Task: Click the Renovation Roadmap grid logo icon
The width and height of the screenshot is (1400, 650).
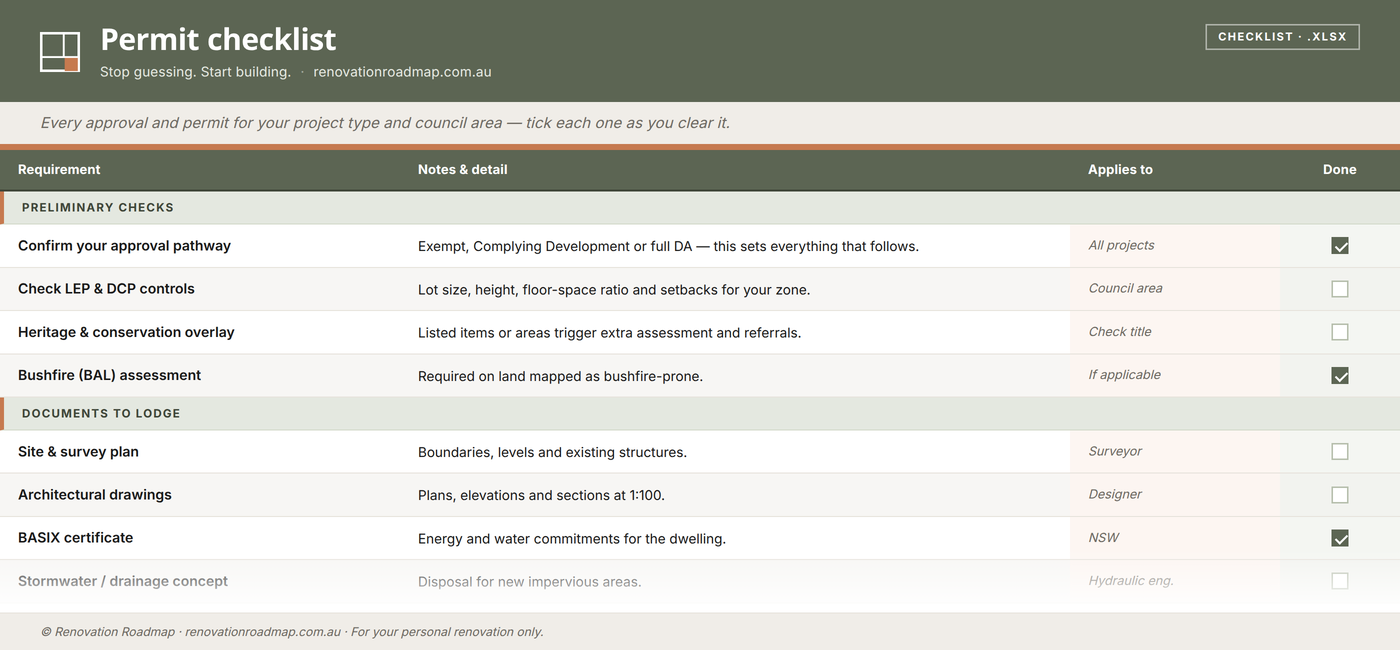Action: point(60,52)
